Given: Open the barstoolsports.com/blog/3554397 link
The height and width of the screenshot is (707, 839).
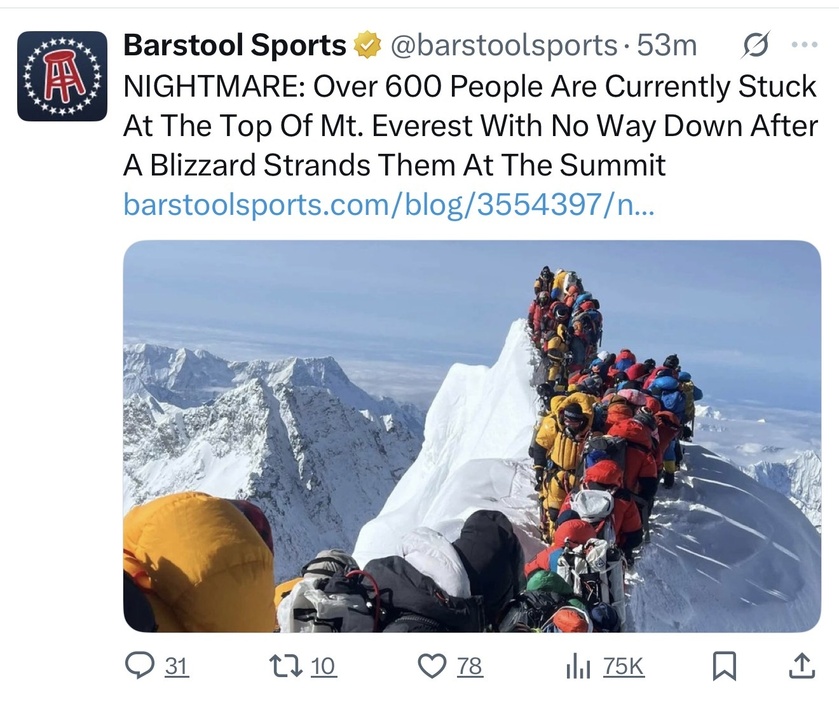Looking at the screenshot, I should point(388,204).
